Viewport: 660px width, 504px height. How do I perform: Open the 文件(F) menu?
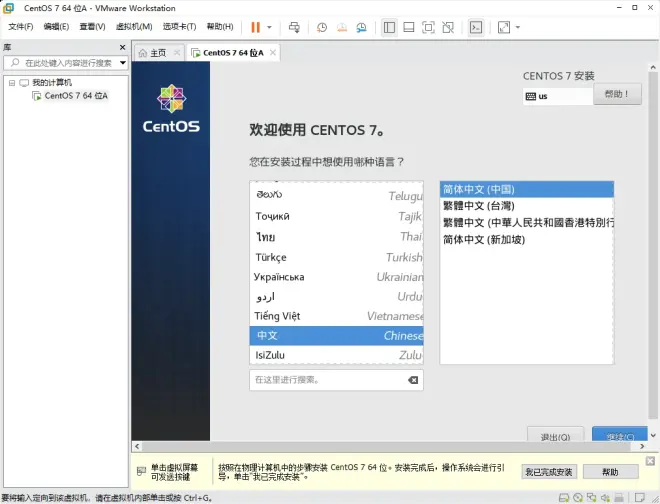click(x=21, y=27)
